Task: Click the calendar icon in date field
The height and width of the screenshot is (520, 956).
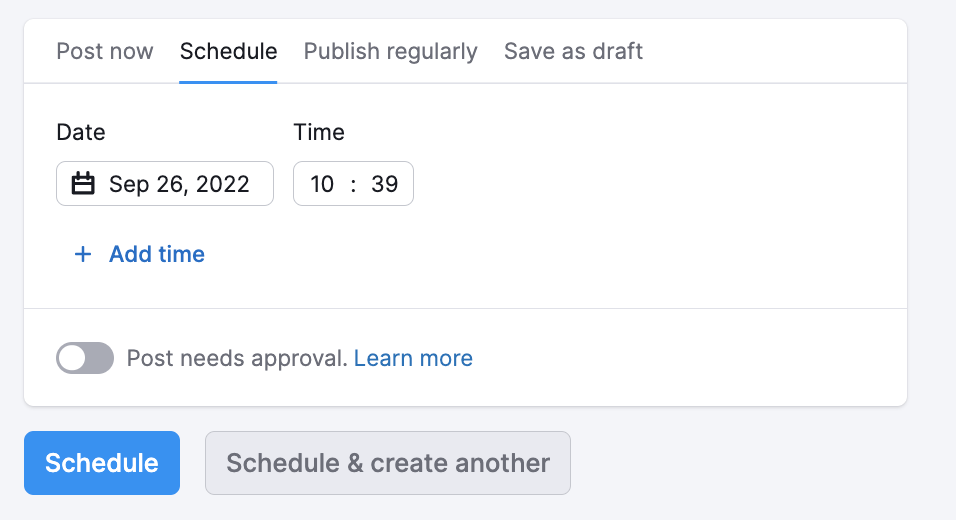Action: point(83,183)
